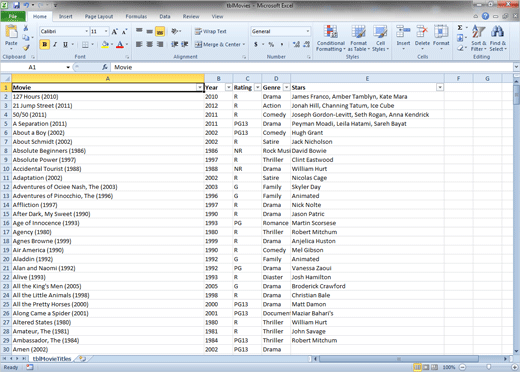Click the Orientation text angle icon
Viewport: 520px width, 372px height.
pyautogui.click(x=174, y=31)
